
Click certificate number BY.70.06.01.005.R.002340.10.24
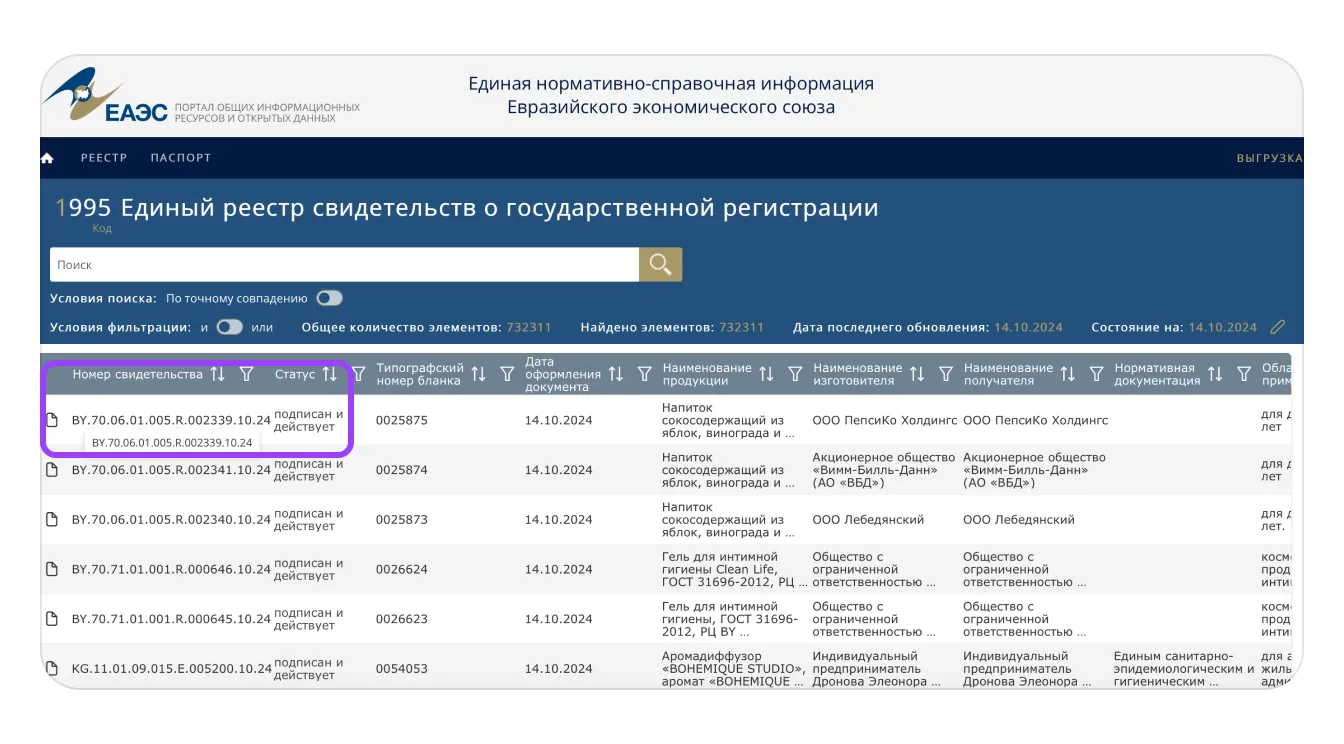171,520
